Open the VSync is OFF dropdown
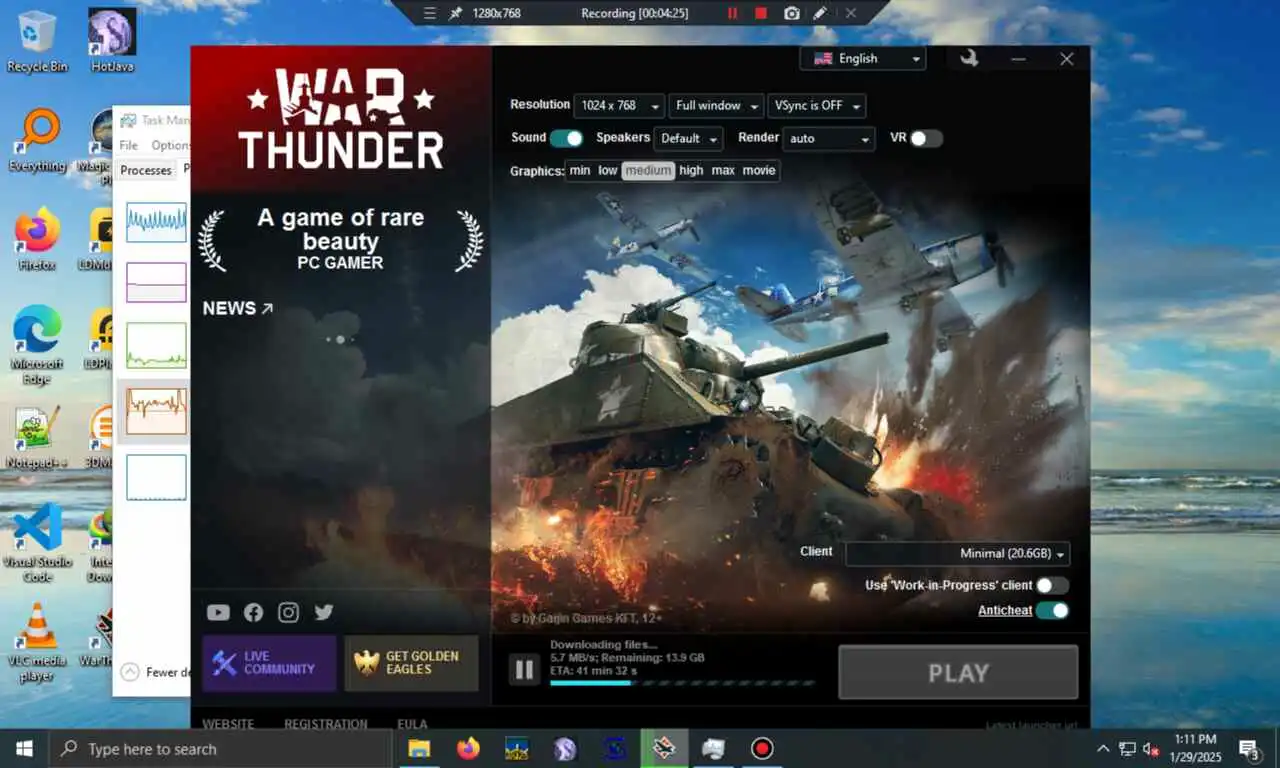This screenshot has width=1280, height=768. 816,106
